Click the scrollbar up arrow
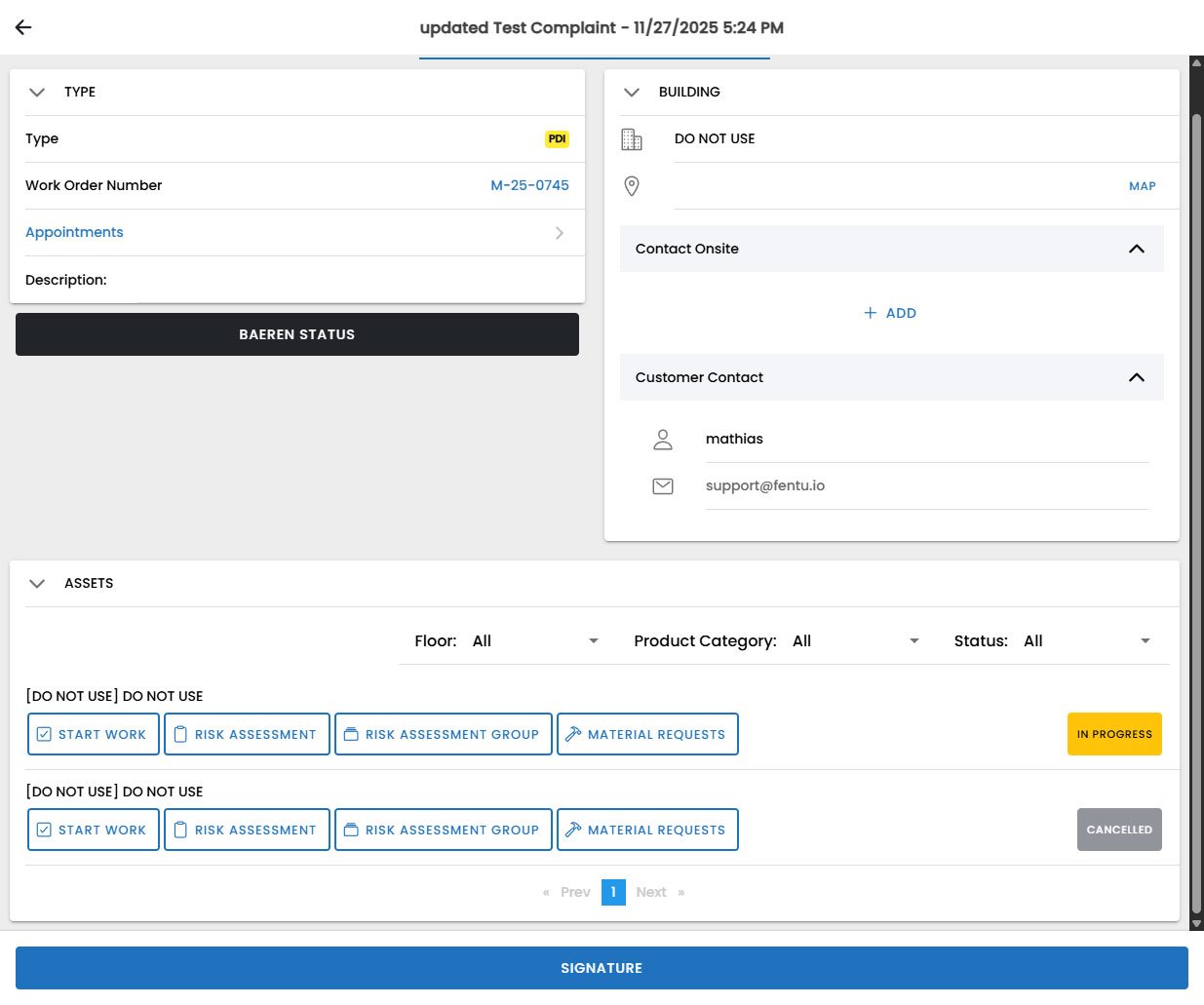Image resolution: width=1204 pixels, height=1005 pixels. tap(1196, 62)
